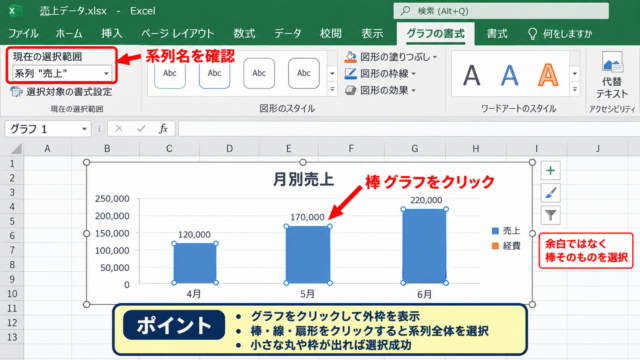Expand the WordArt styles gallery
Screen dimensions: 640x360
point(575,89)
